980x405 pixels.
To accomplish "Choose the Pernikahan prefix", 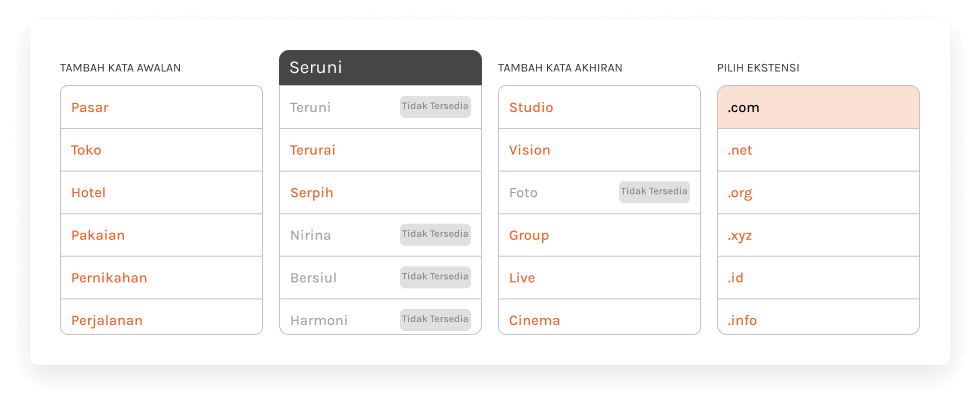I will (x=160, y=278).
